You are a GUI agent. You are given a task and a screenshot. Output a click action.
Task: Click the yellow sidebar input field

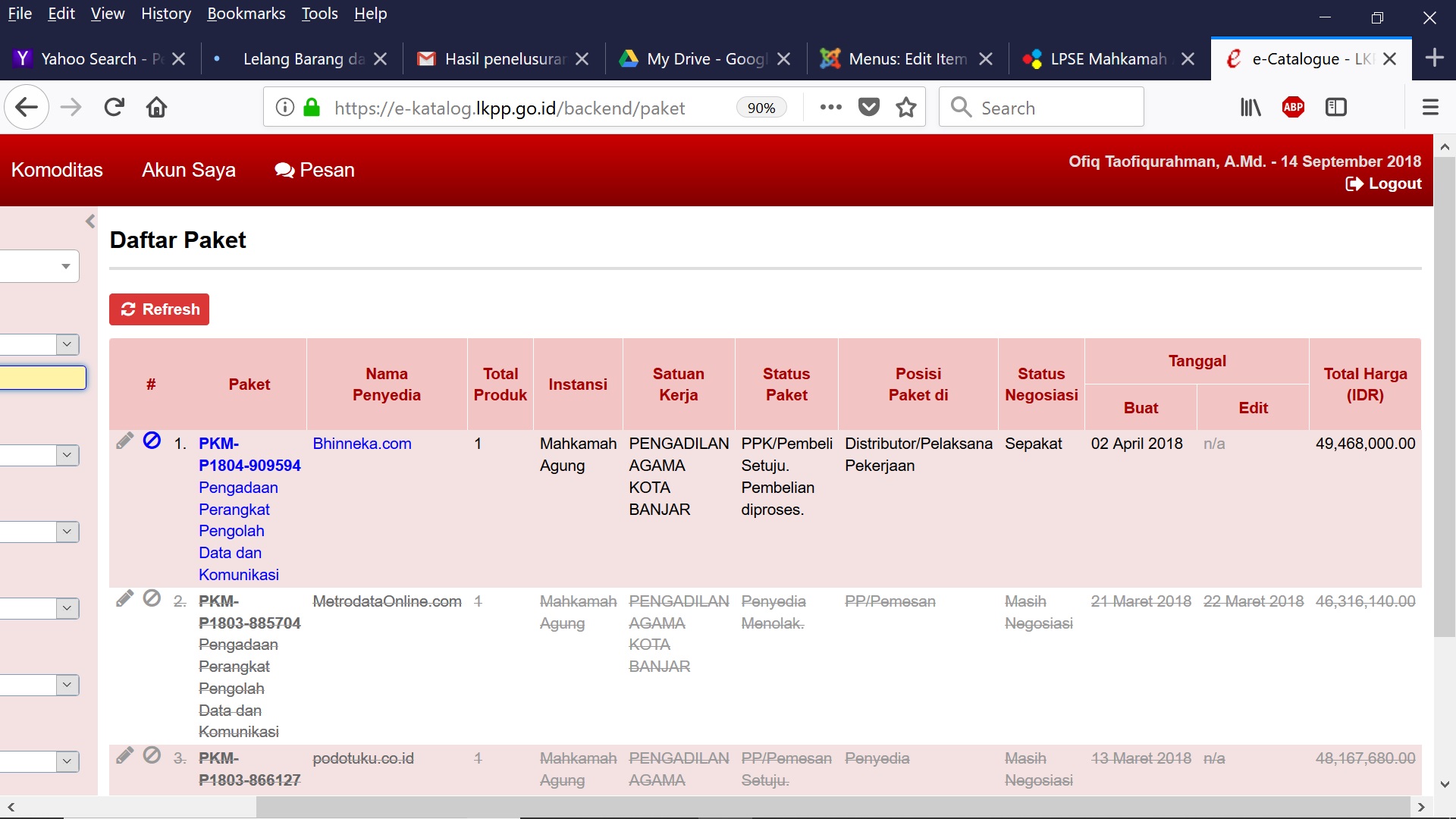pos(42,378)
